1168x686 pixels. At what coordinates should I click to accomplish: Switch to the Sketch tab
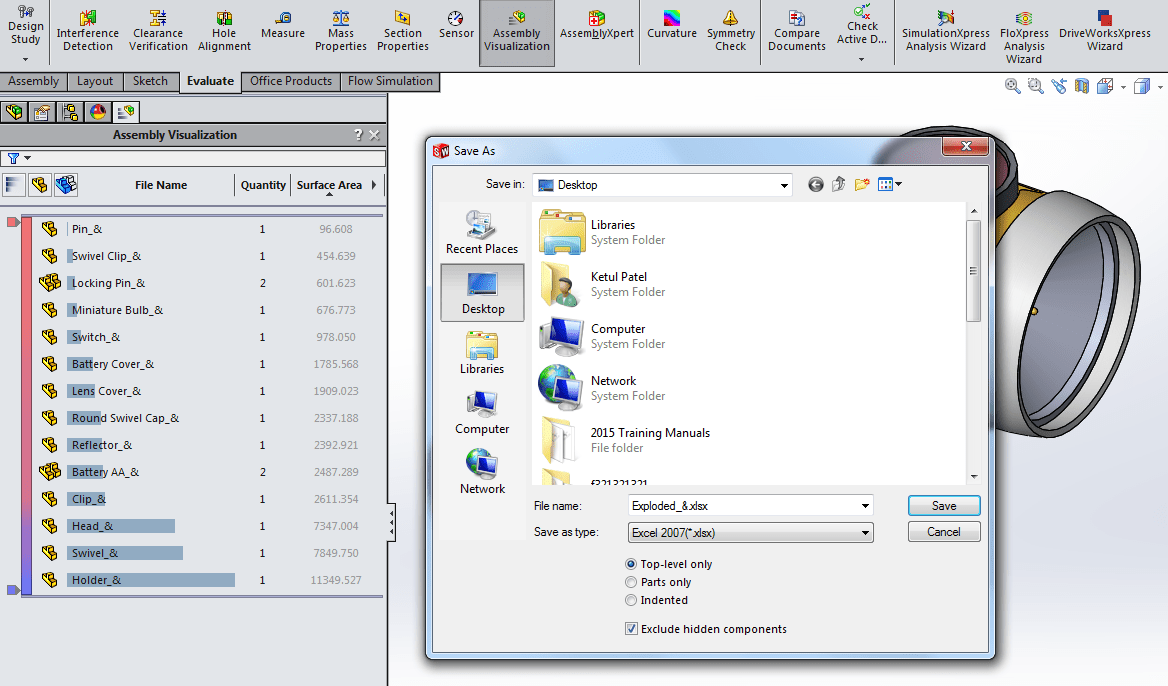pos(151,81)
